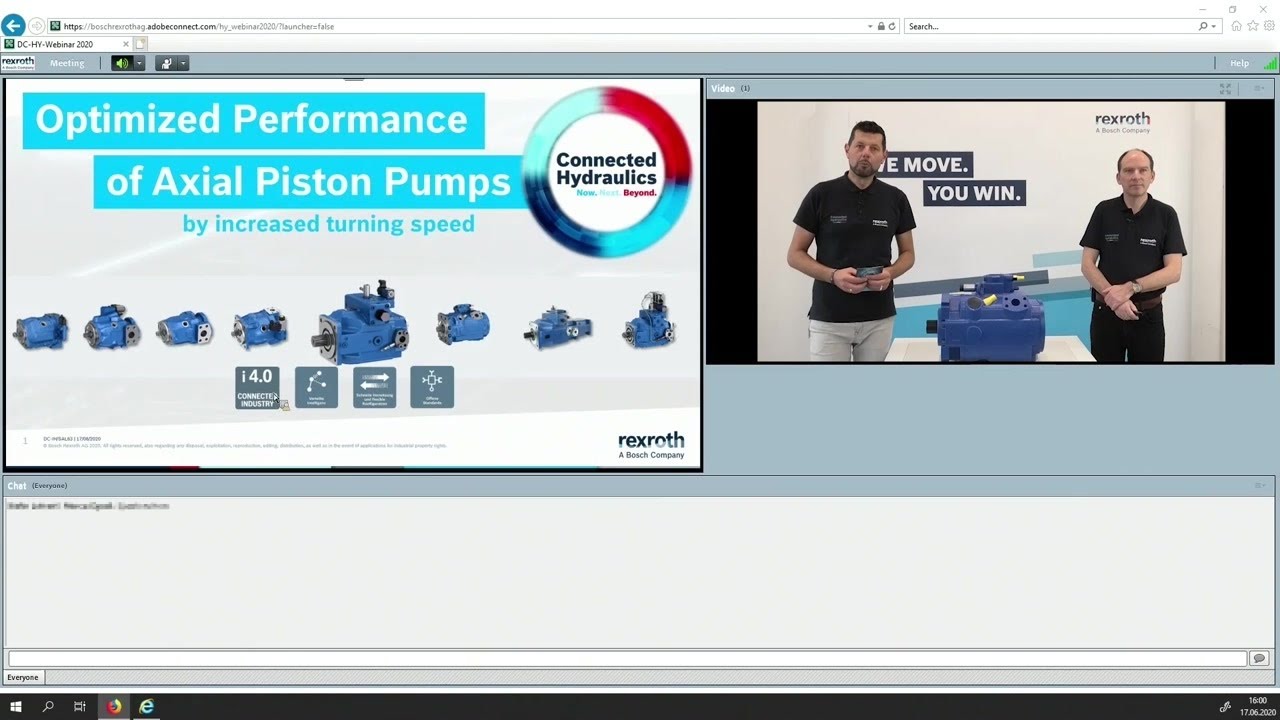Open the Windows Start menu
1280x720 pixels.
click(x=16, y=706)
